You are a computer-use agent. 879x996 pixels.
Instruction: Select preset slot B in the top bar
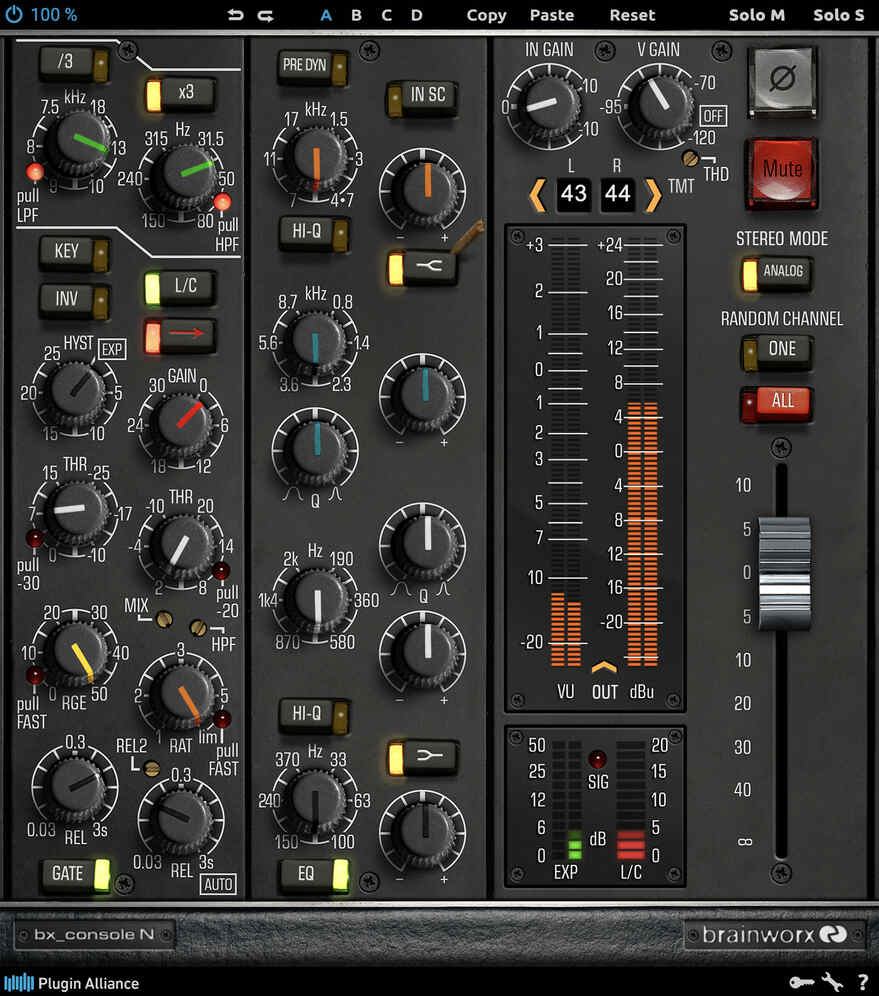point(355,15)
